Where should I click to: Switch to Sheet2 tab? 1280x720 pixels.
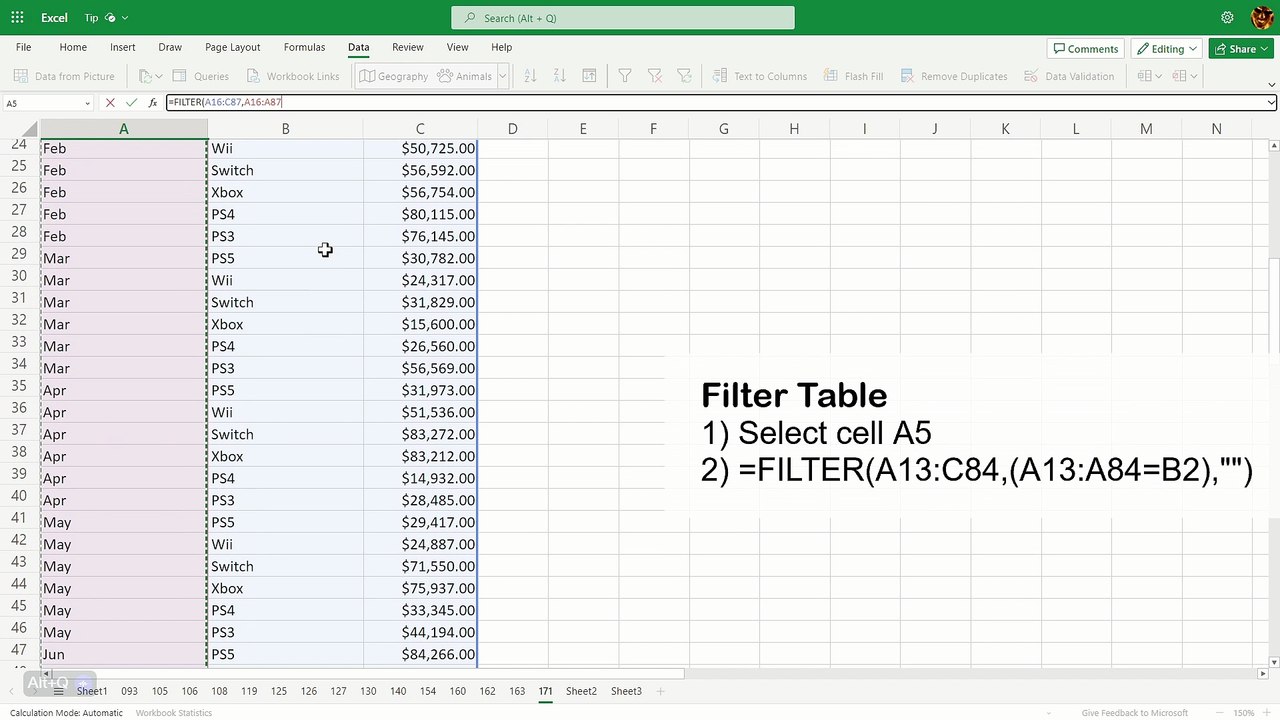(581, 691)
